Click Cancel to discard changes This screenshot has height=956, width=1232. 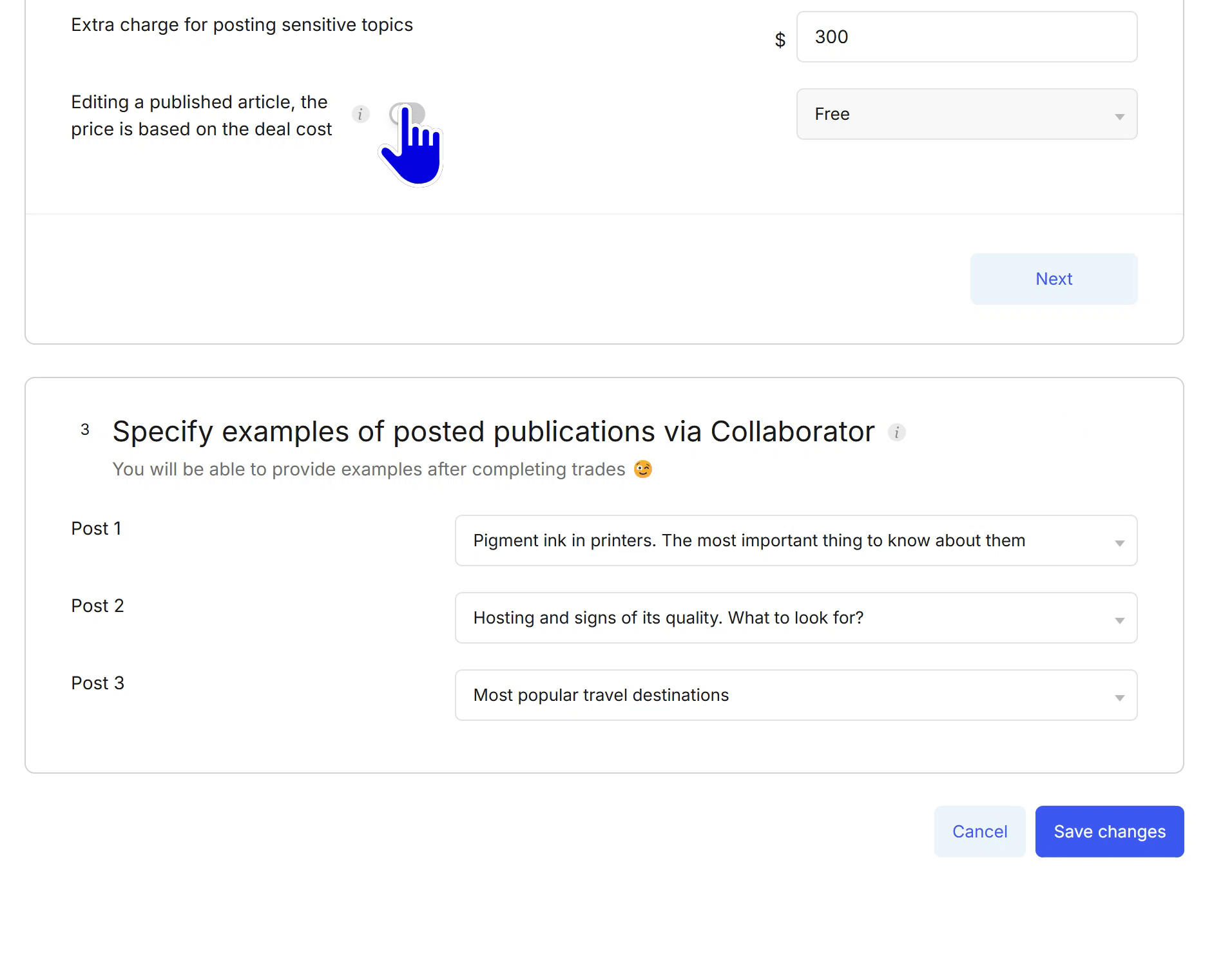[x=979, y=832]
